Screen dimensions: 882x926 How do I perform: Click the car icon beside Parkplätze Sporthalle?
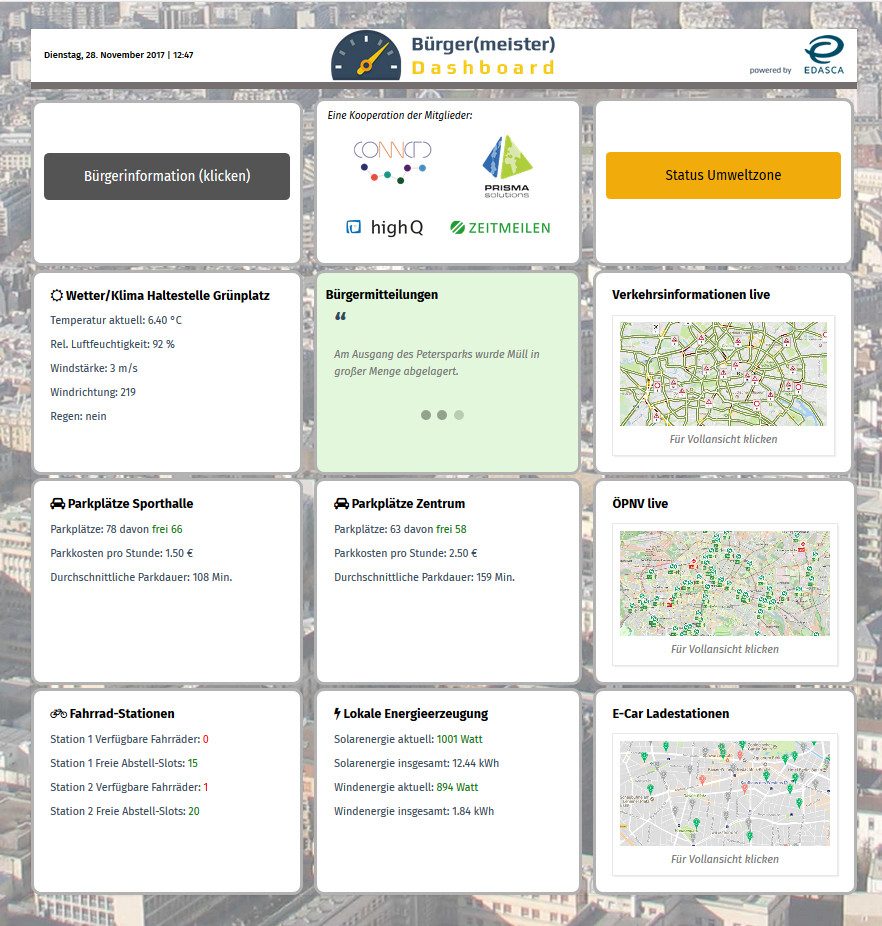click(58, 504)
